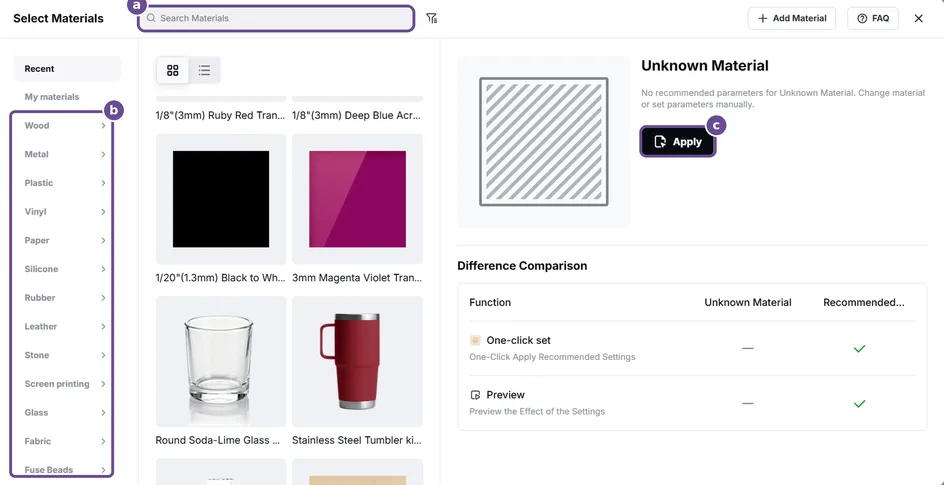The image size is (944, 485).
Task: Click the Difference Comparison heading
Action: pos(522,266)
